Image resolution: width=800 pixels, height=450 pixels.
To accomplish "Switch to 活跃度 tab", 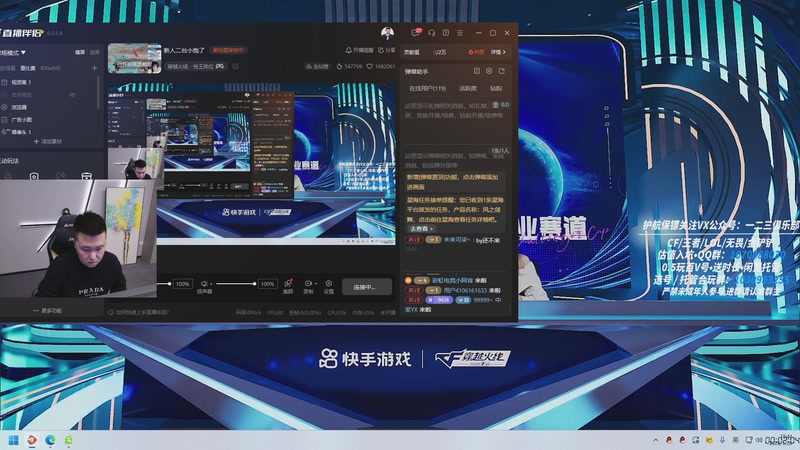I will click(467, 88).
